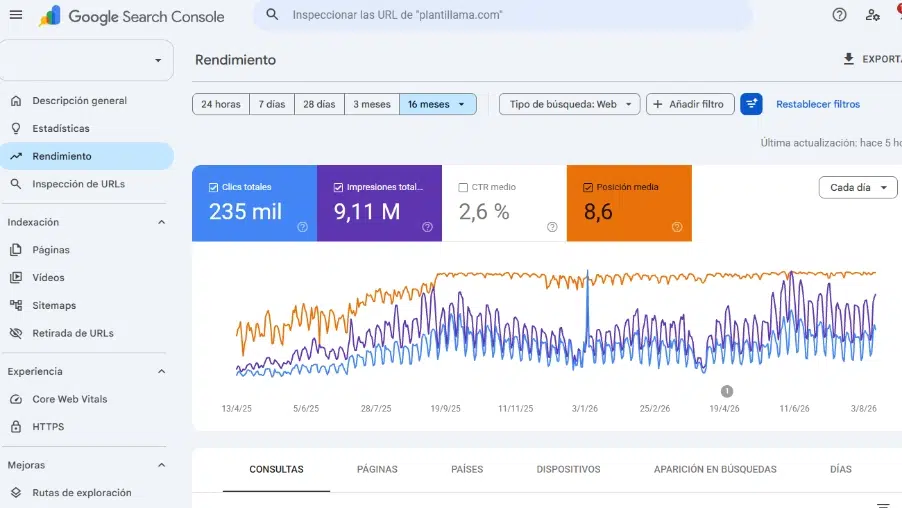This screenshot has width=902, height=508.
Task: Click the 8,6 average position value
Action: click(x=598, y=212)
